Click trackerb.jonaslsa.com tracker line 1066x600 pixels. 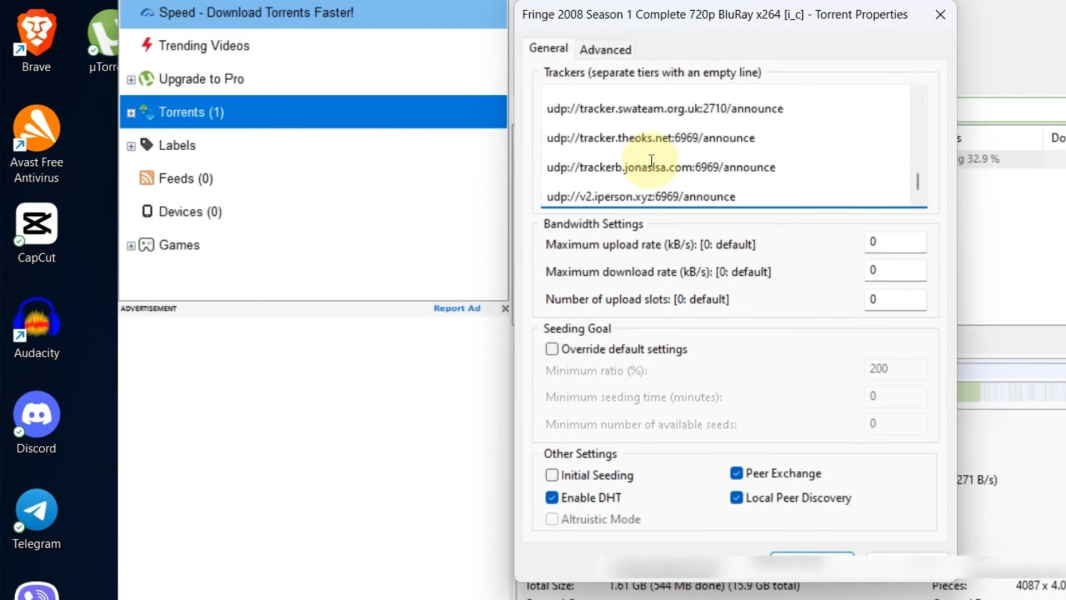(x=660, y=167)
